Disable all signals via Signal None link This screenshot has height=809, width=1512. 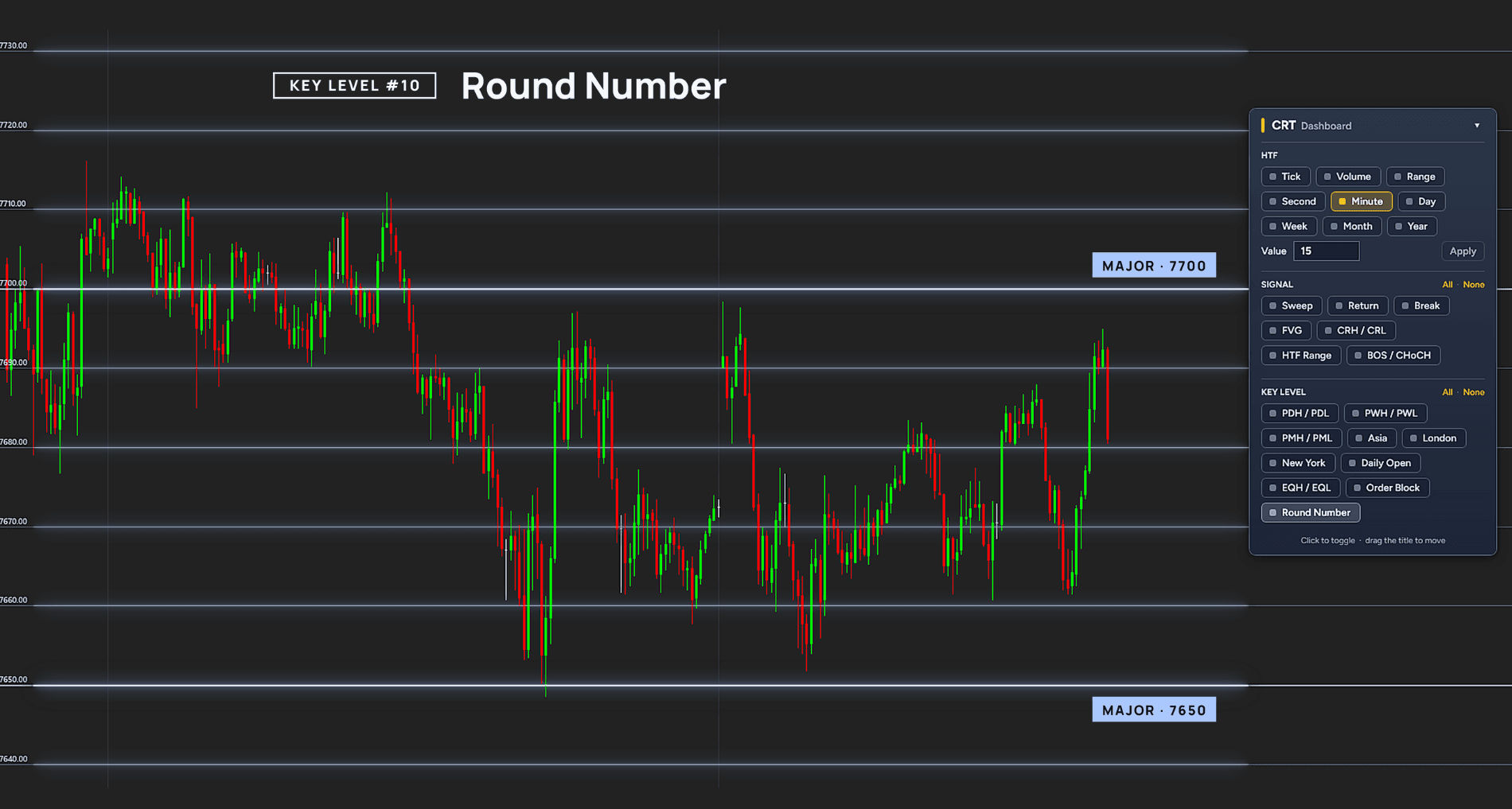tap(1474, 285)
